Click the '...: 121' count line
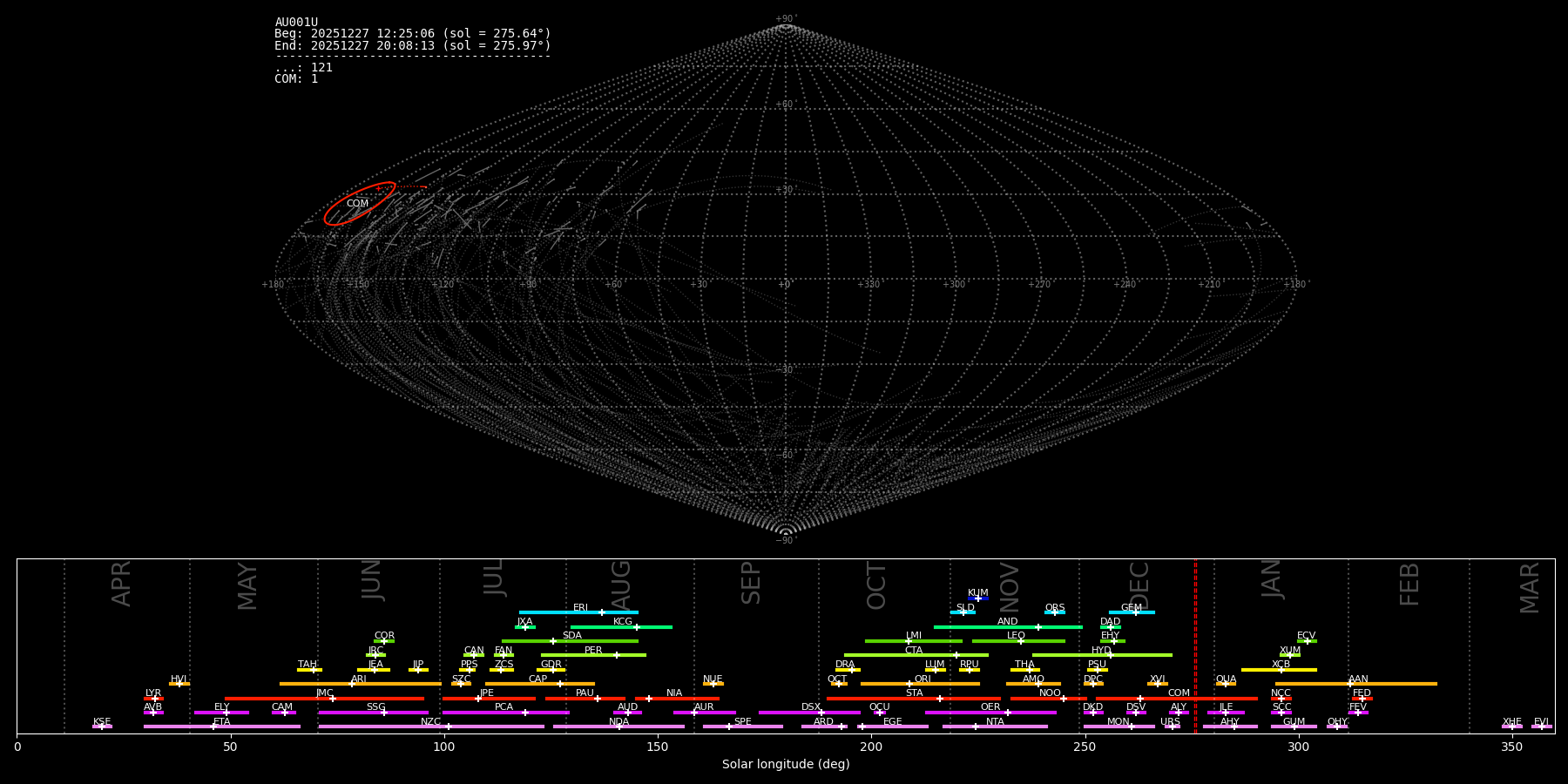 [x=303, y=67]
